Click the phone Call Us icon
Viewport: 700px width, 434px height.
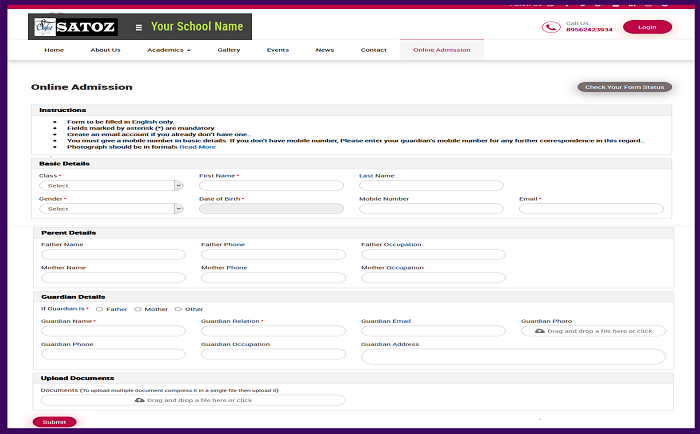(551, 27)
